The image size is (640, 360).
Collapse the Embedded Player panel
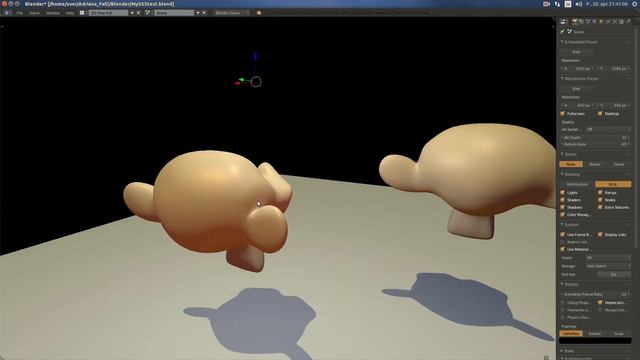pyautogui.click(x=562, y=42)
